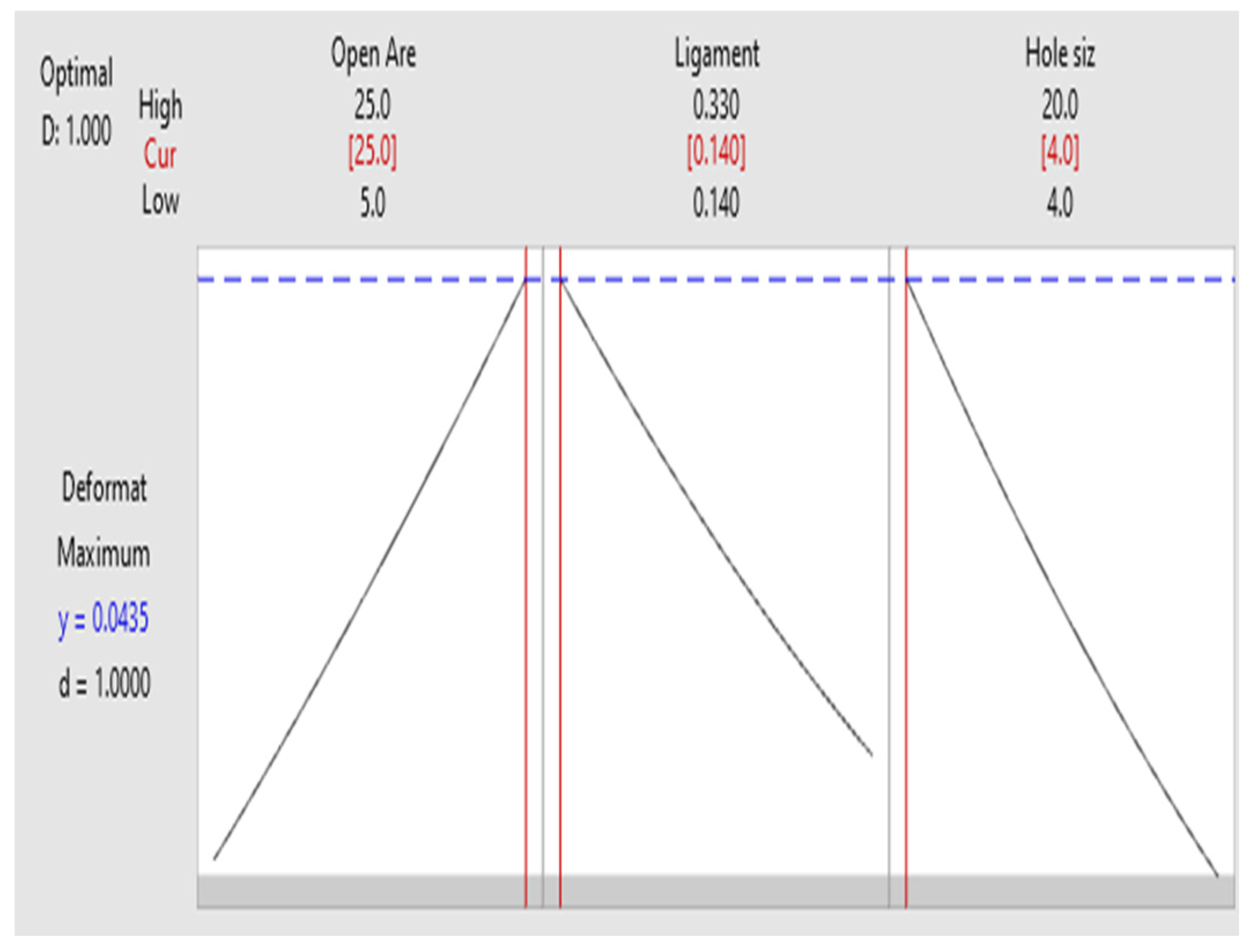Click the red current-setting line in Ligament panel
This screenshot has width=1252, height=952.
[x=560, y=578]
